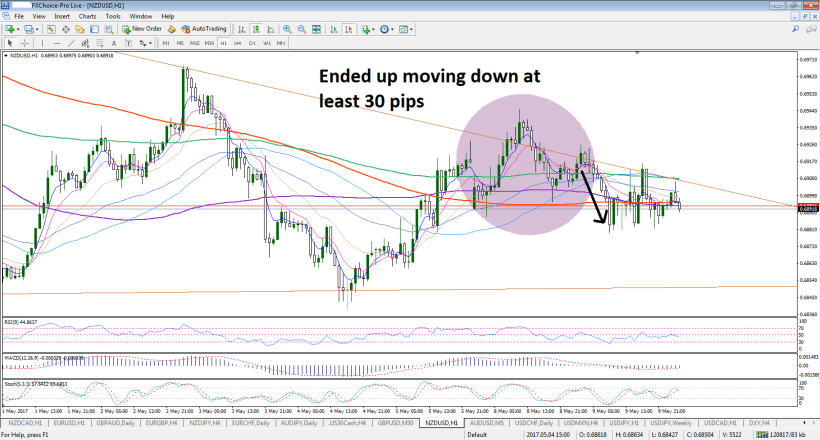Switch to the GBPAUD,Daily chart tab
Viewport: 820px width, 440px height.
[x=115, y=423]
